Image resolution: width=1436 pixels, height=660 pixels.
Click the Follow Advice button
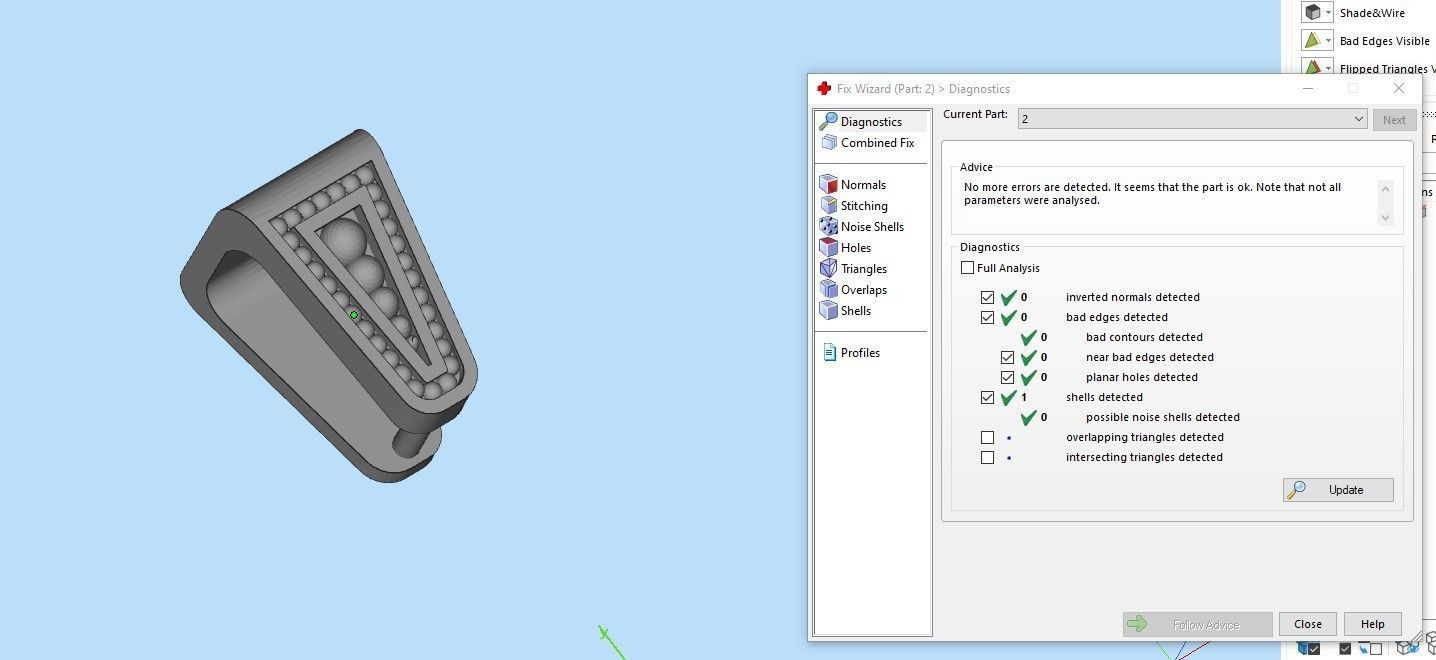coord(1197,624)
